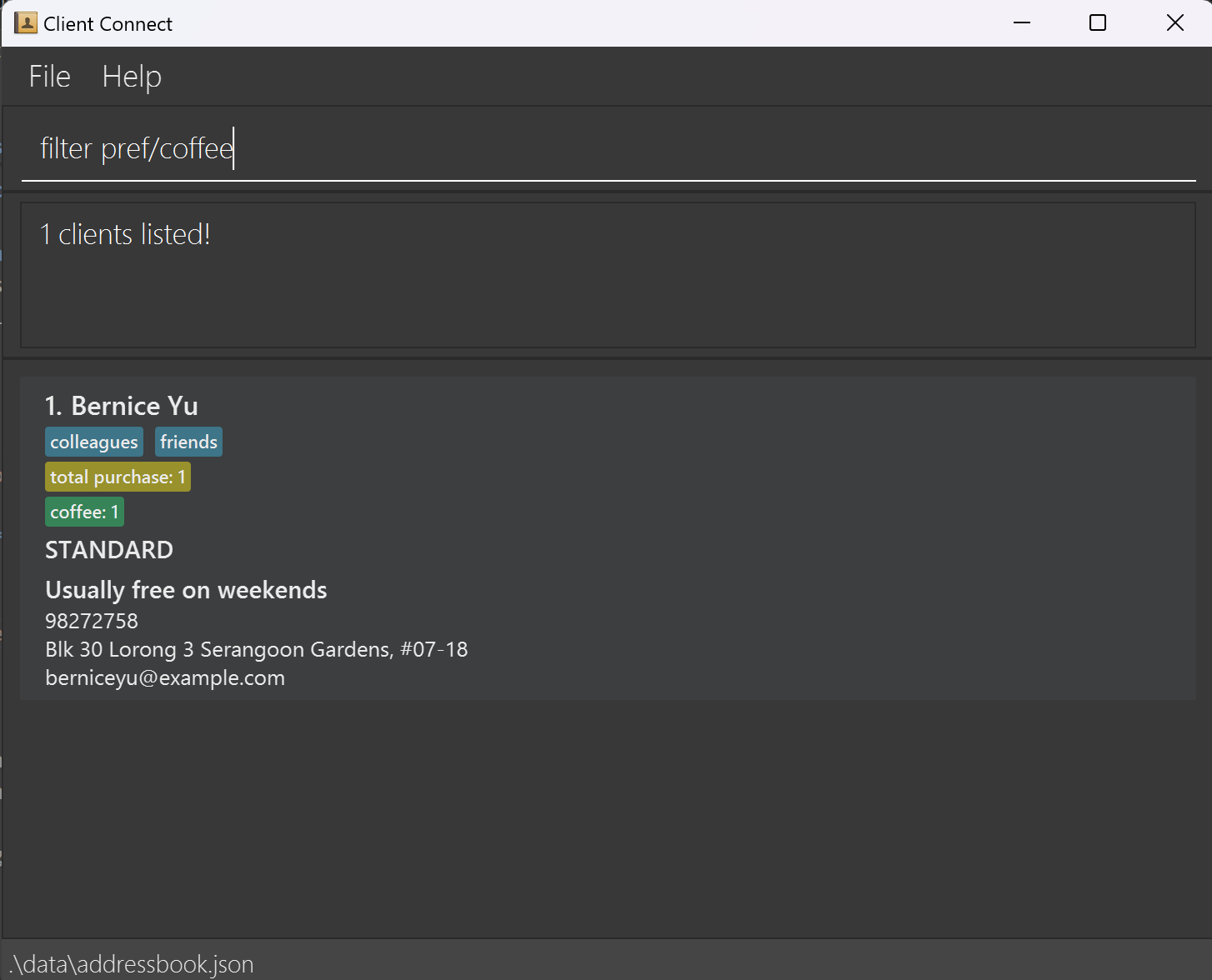Click the Client Connect app icon
The width and height of the screenshot is (1212, 980).
[26, 23]
